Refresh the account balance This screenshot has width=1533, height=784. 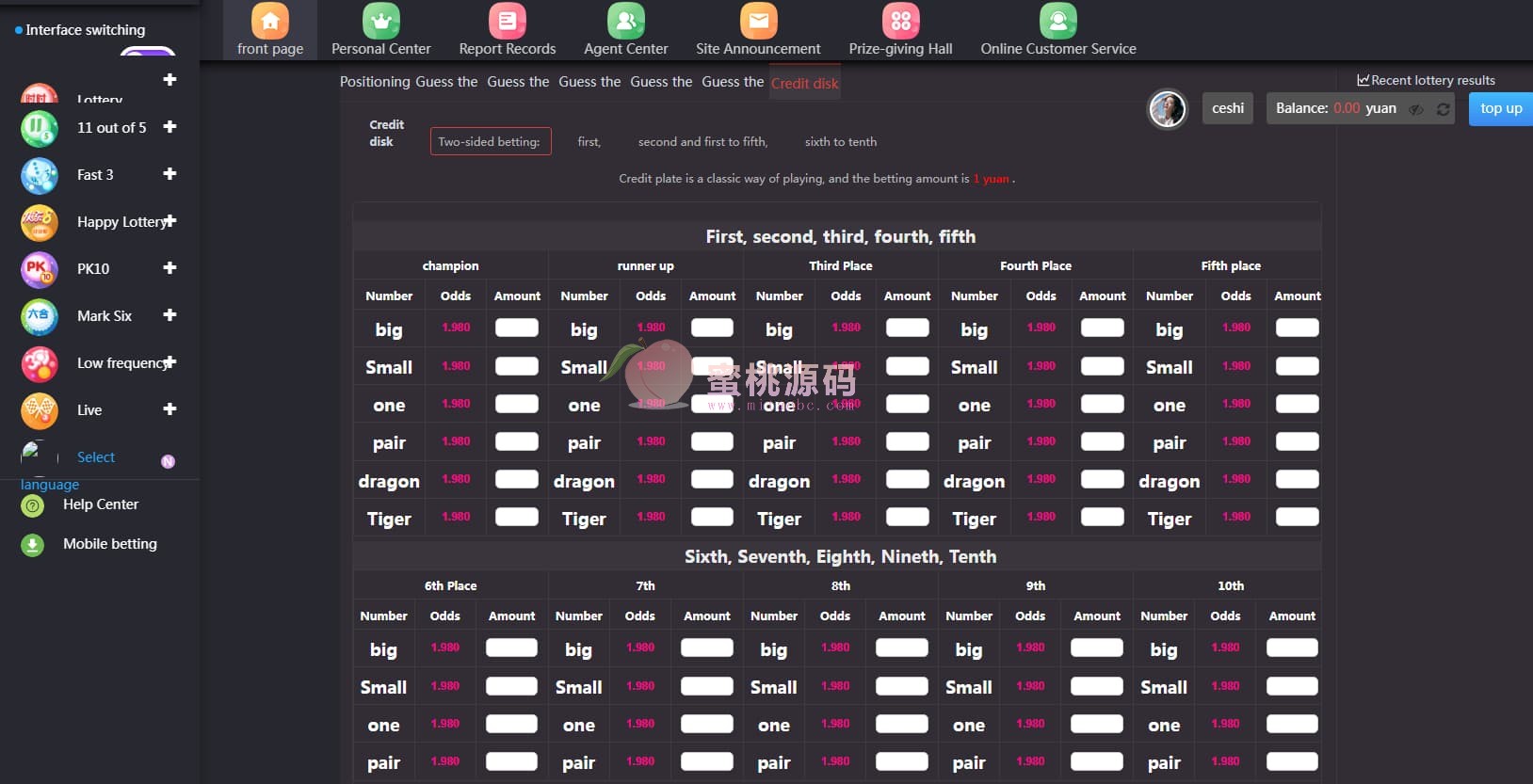1443,109
